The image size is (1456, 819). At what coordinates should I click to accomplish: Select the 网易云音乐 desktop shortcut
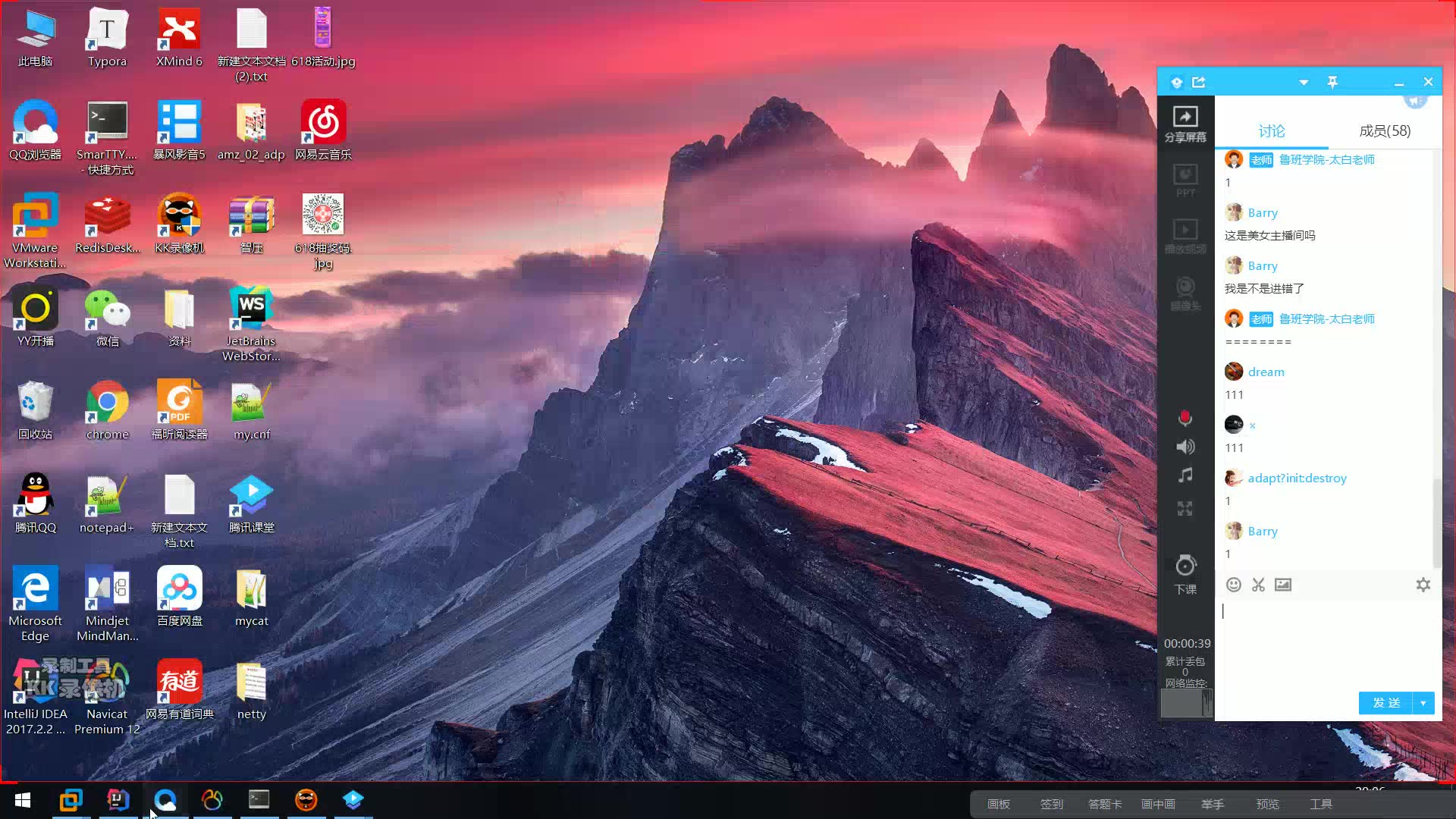(x=323, y=130)
